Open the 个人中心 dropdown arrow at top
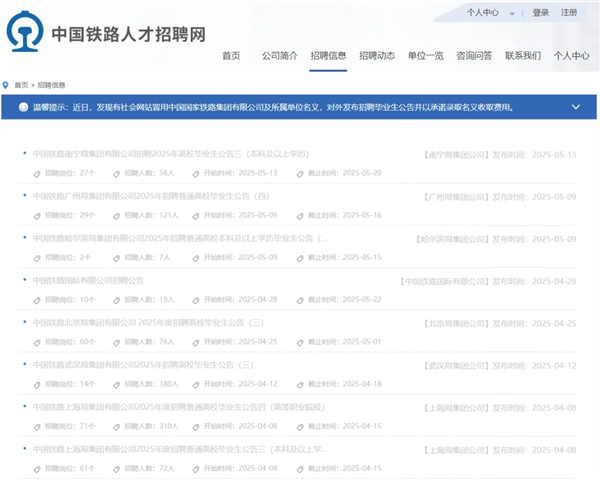 (x=512, y=14)
